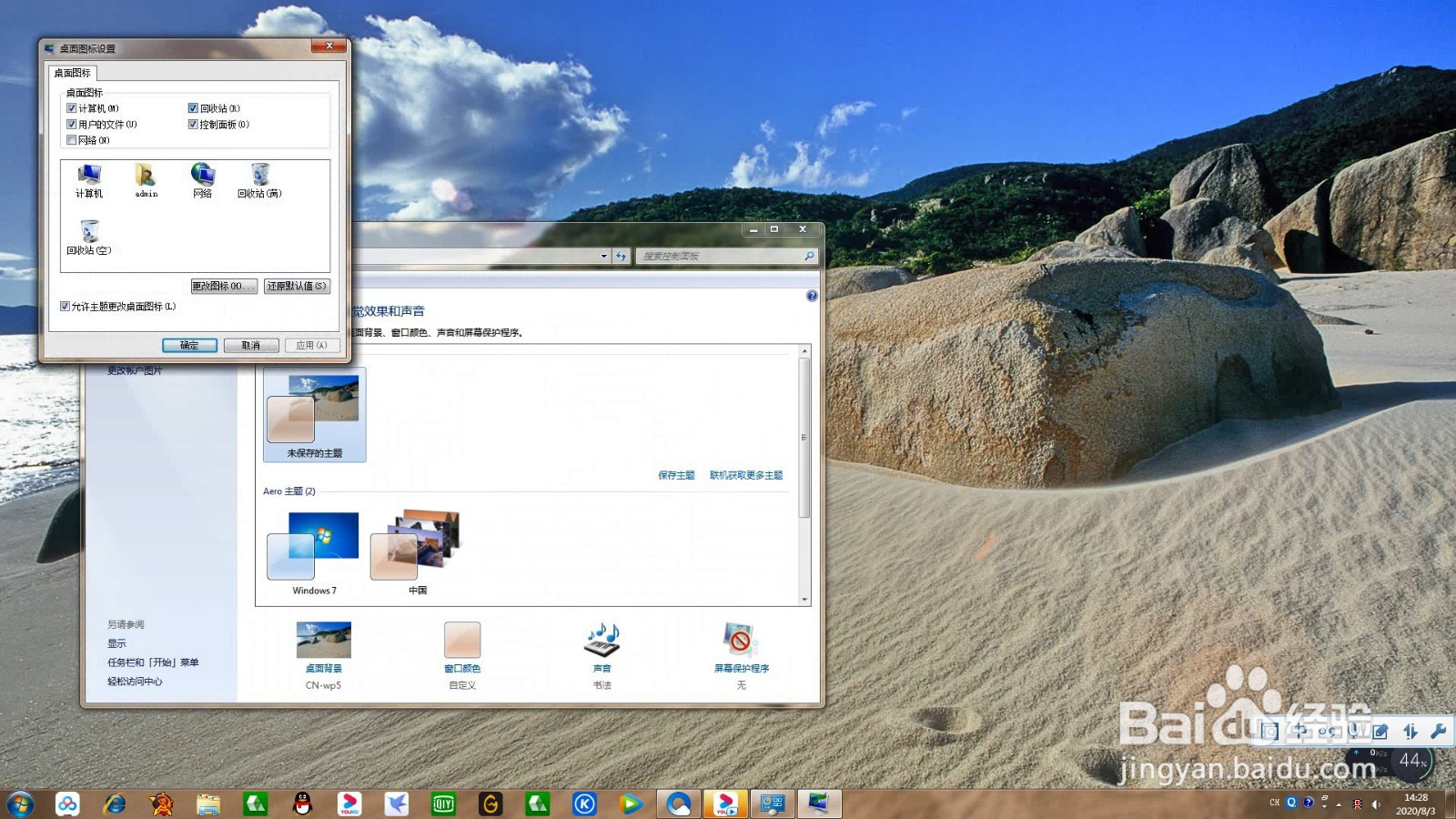Click the edit note icon on floating toolbar
The width and height of the screenshot is (1456, 819).
(1381, 731)
